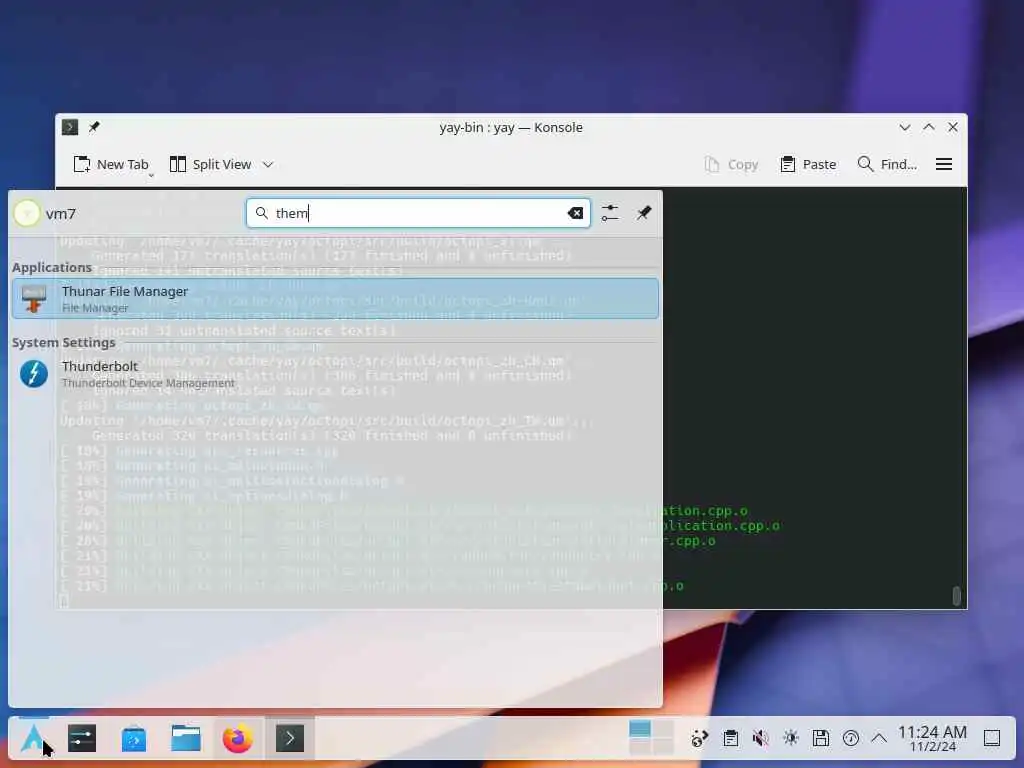Focus the launcher search field
Viewport: 1024px width, 768px height.
coord(418,213)
